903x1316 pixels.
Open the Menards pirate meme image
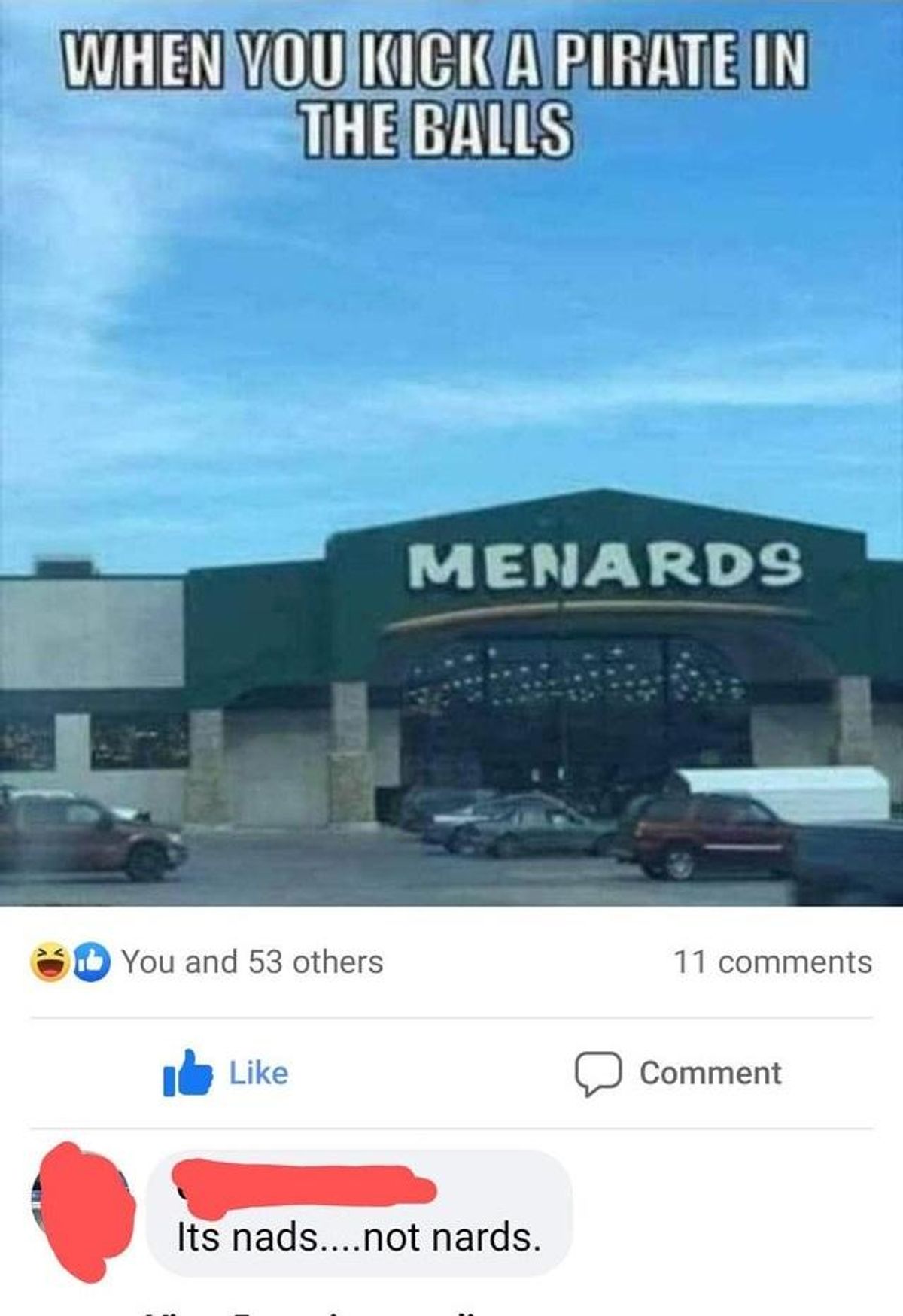tap(451, 453)
